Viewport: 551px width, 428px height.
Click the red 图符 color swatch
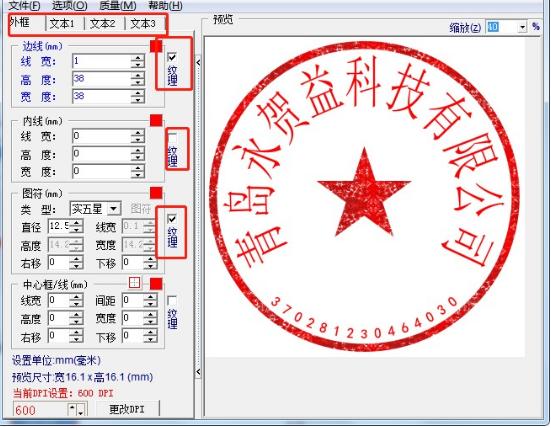(156, 193)
